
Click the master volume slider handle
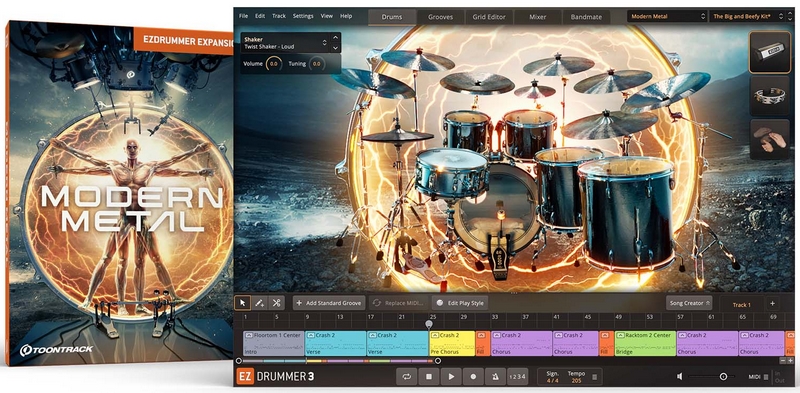pyautogui.click(x=723, y=377)
